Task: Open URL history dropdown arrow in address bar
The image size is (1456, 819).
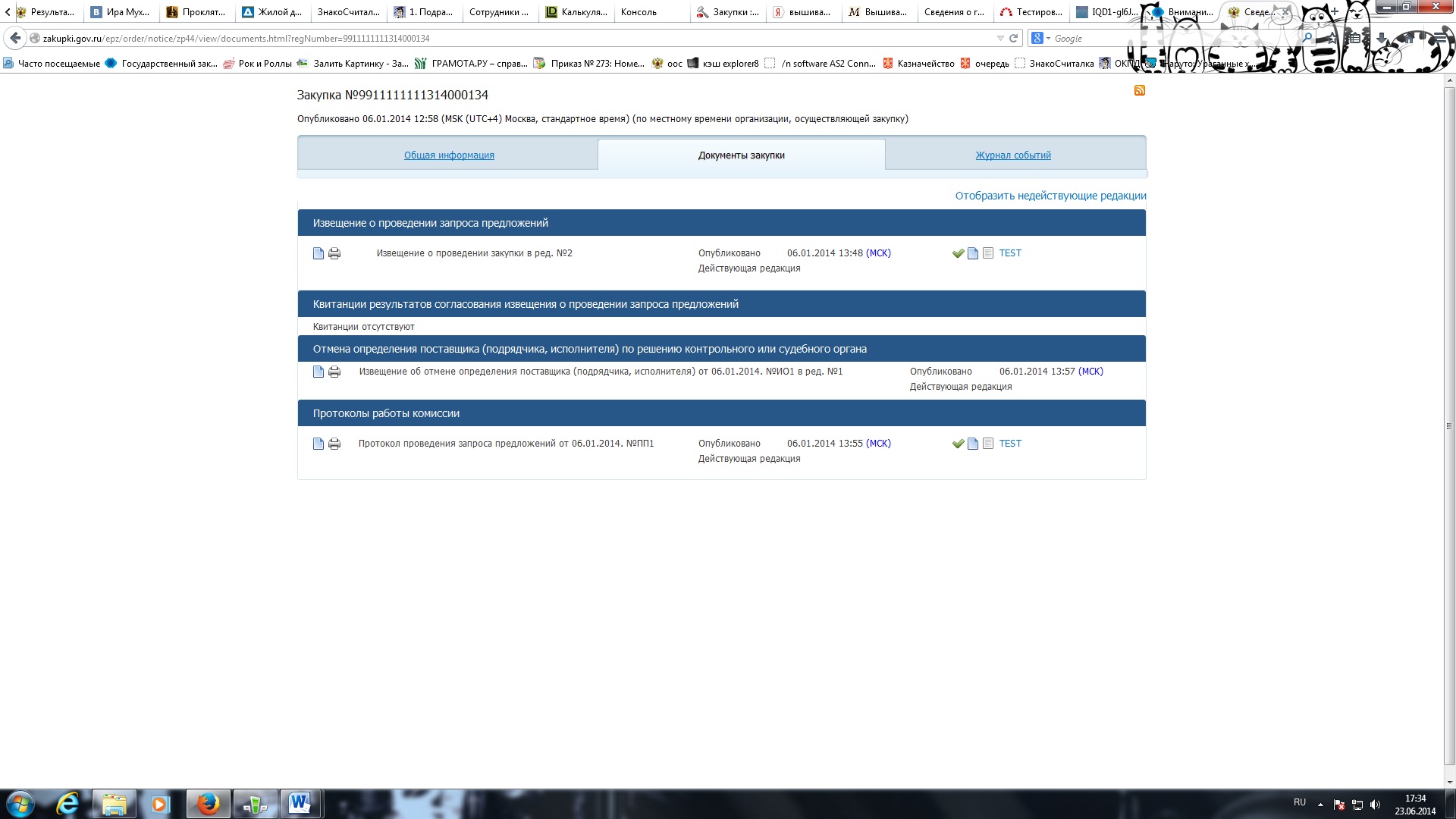Action: [x=1000, y=38]
